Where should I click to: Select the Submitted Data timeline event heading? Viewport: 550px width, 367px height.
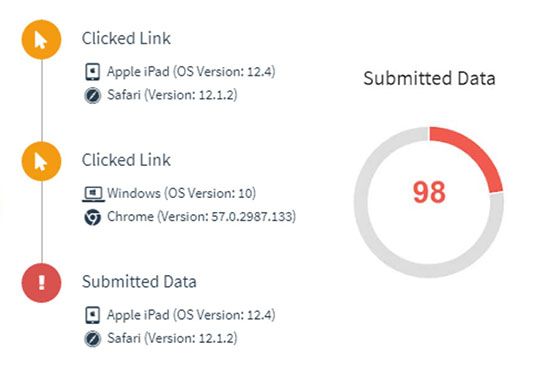(139, 282)
